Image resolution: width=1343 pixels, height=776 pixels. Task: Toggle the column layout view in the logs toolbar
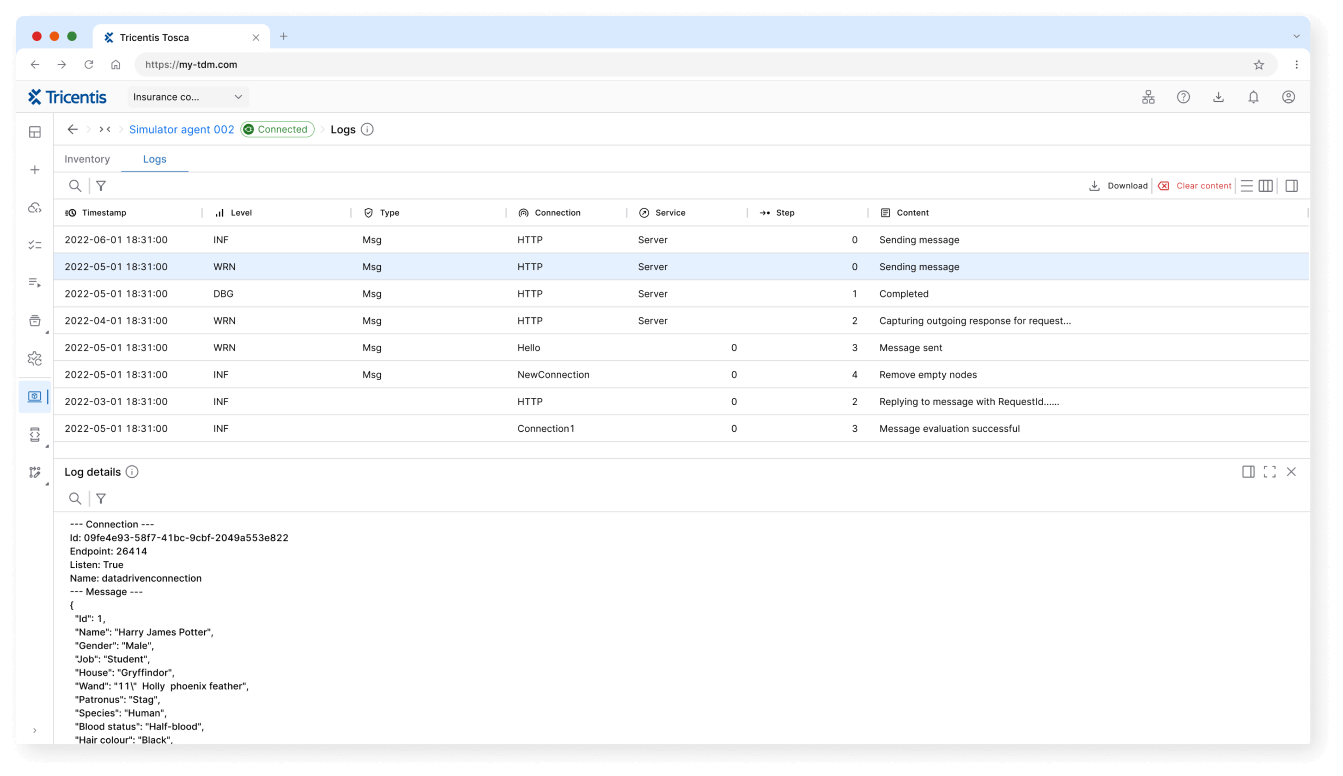point(1266,185)
